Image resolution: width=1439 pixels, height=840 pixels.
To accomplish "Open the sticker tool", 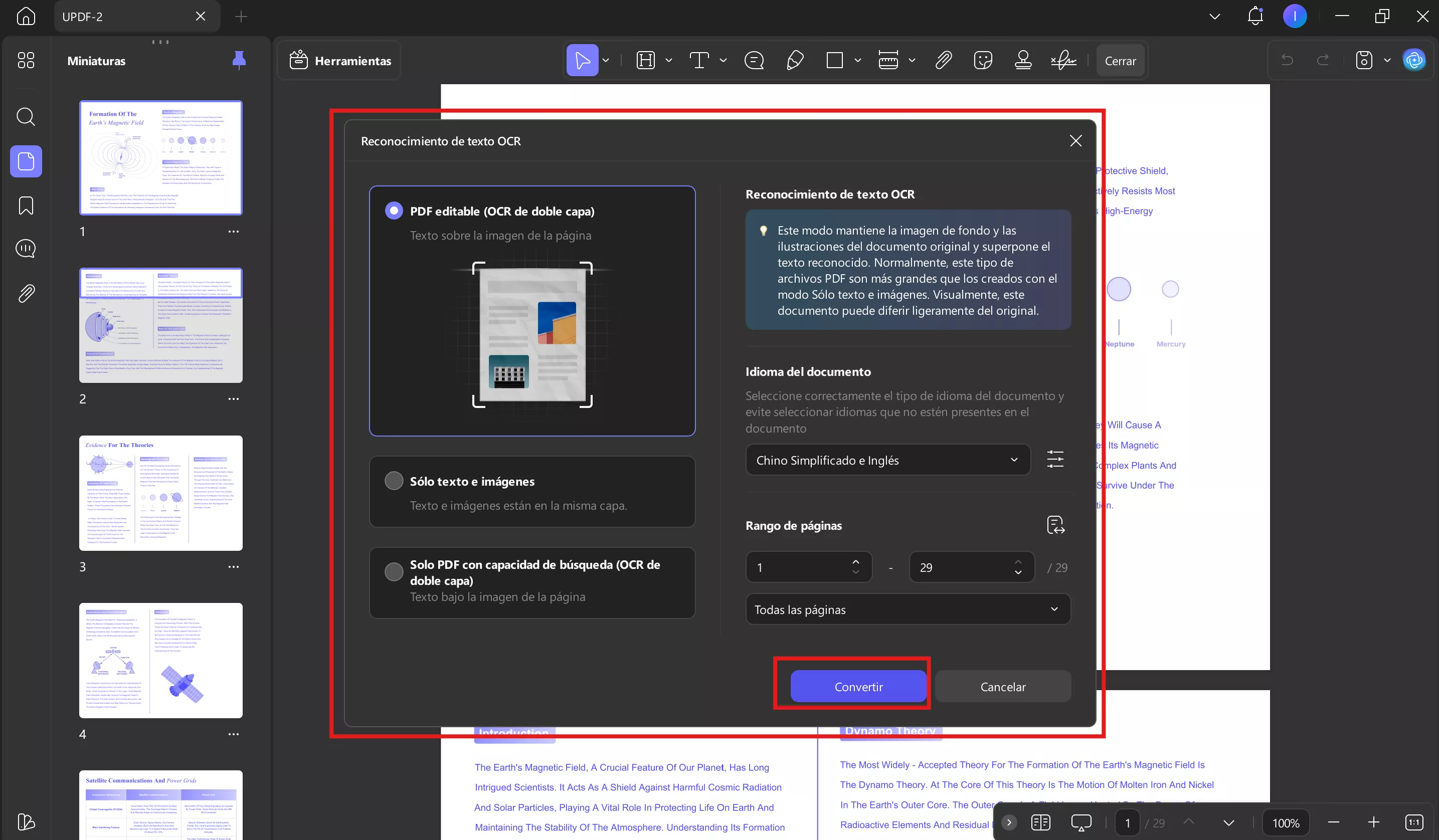I will tap(983, 60).
